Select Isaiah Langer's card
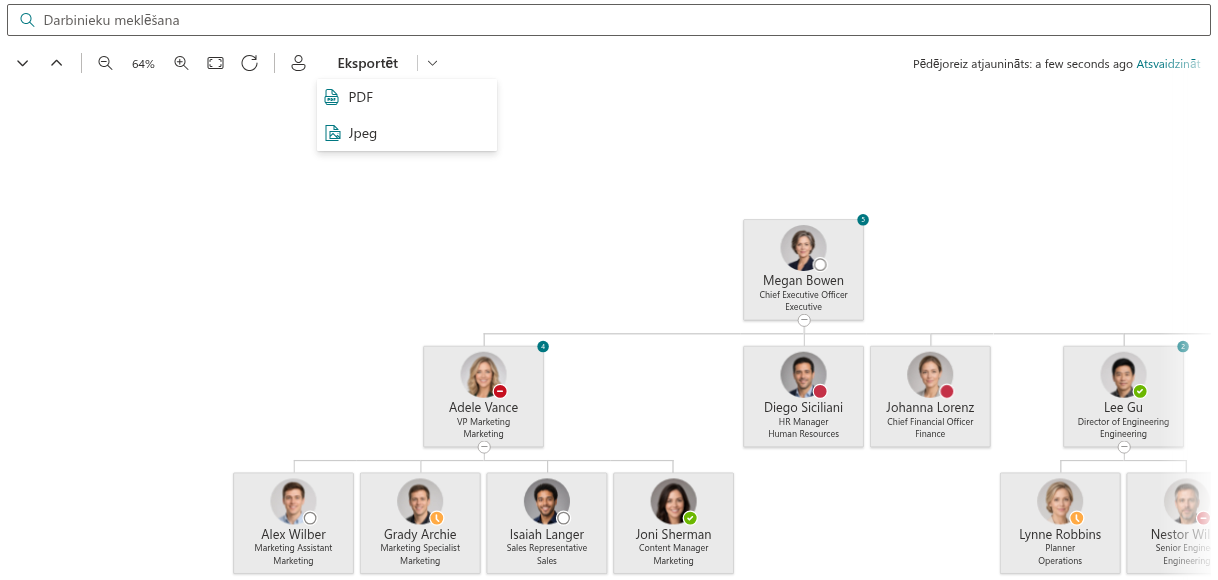This screenshot has width=1218, height=580. (546, 523)
